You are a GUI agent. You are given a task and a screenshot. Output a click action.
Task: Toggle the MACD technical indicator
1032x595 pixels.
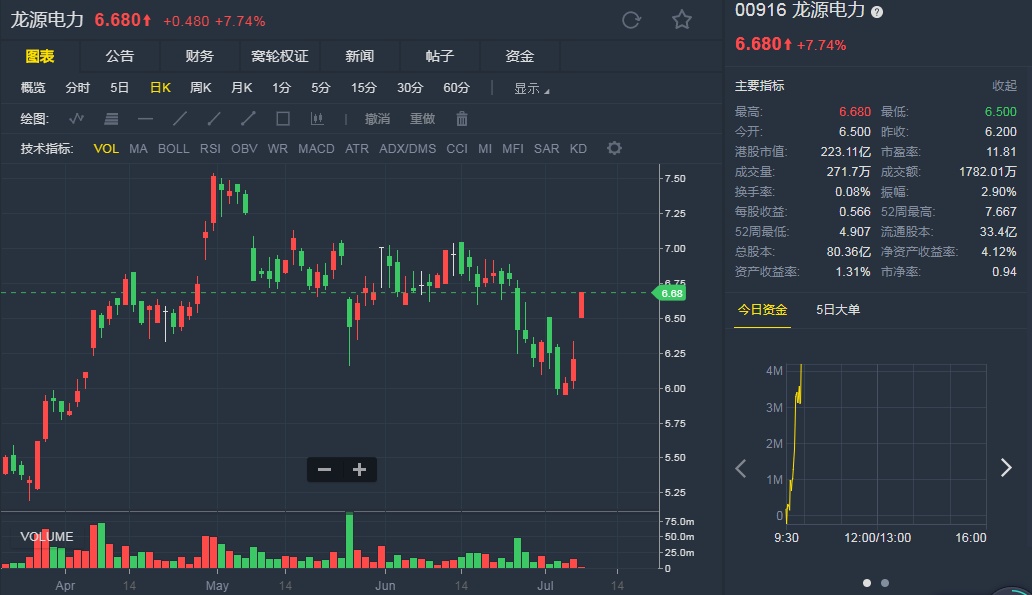click(316, 149)
